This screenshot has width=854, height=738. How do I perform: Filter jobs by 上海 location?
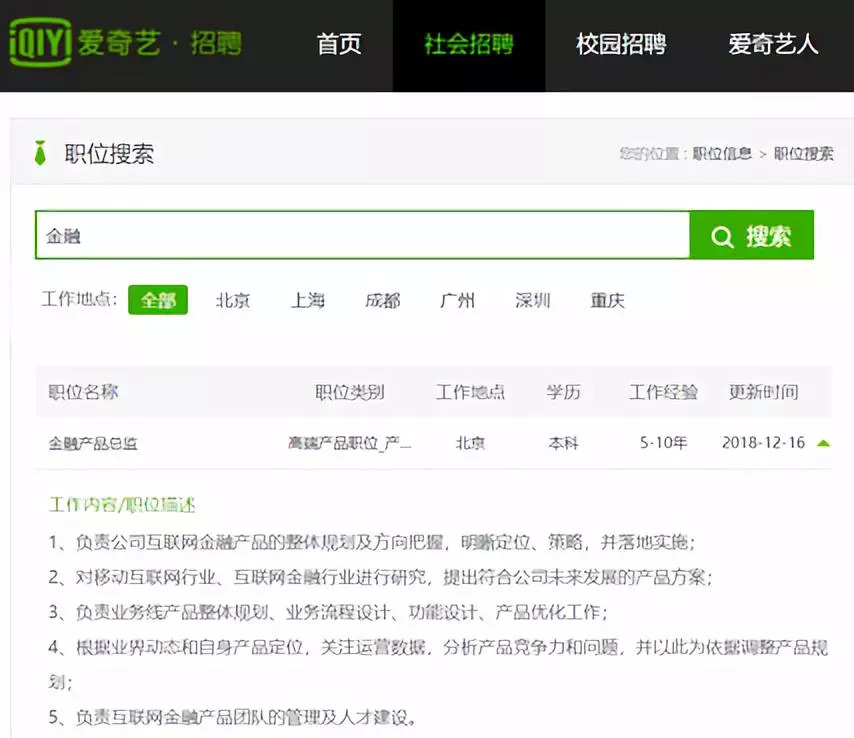point(308,300)
